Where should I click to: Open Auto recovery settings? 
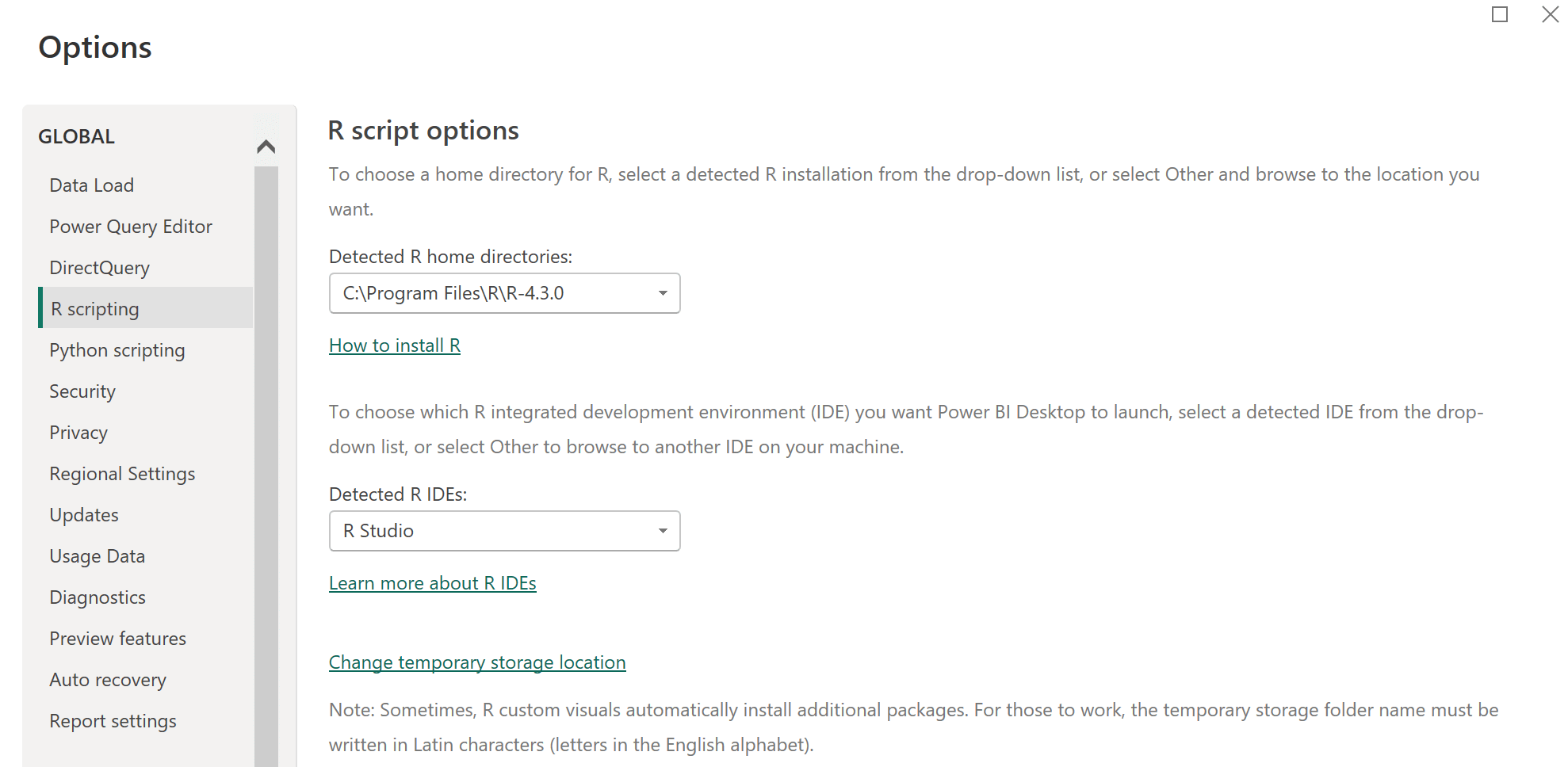tap(108, 679)
